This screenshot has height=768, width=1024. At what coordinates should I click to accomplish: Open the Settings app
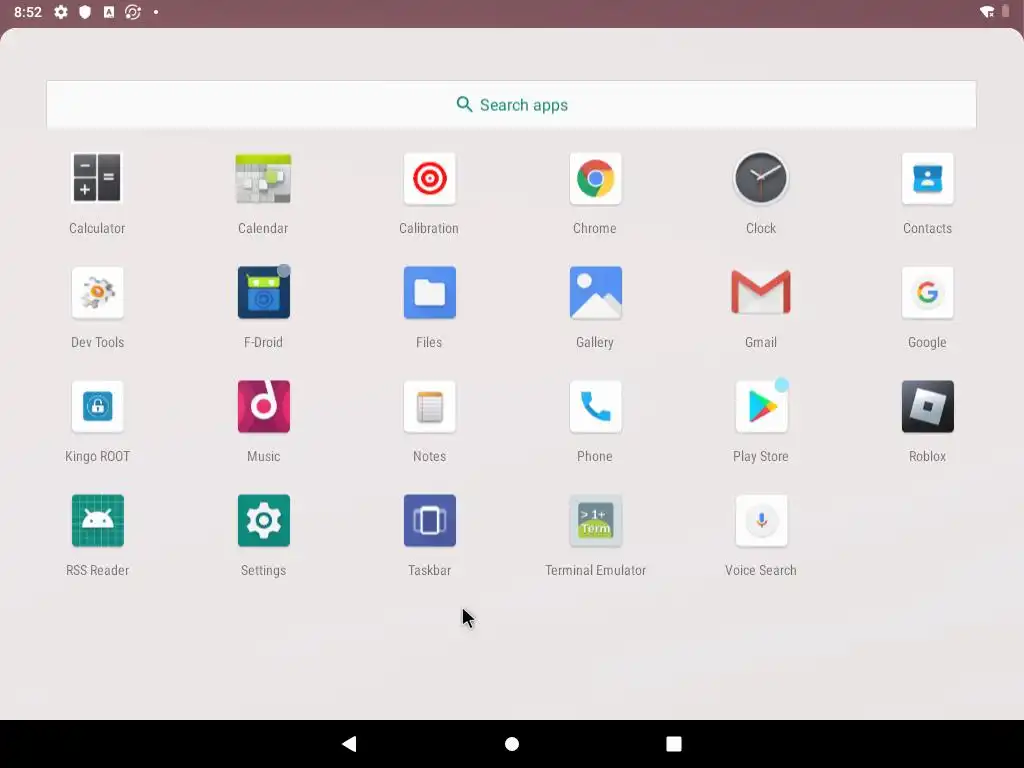coord(263,520)
